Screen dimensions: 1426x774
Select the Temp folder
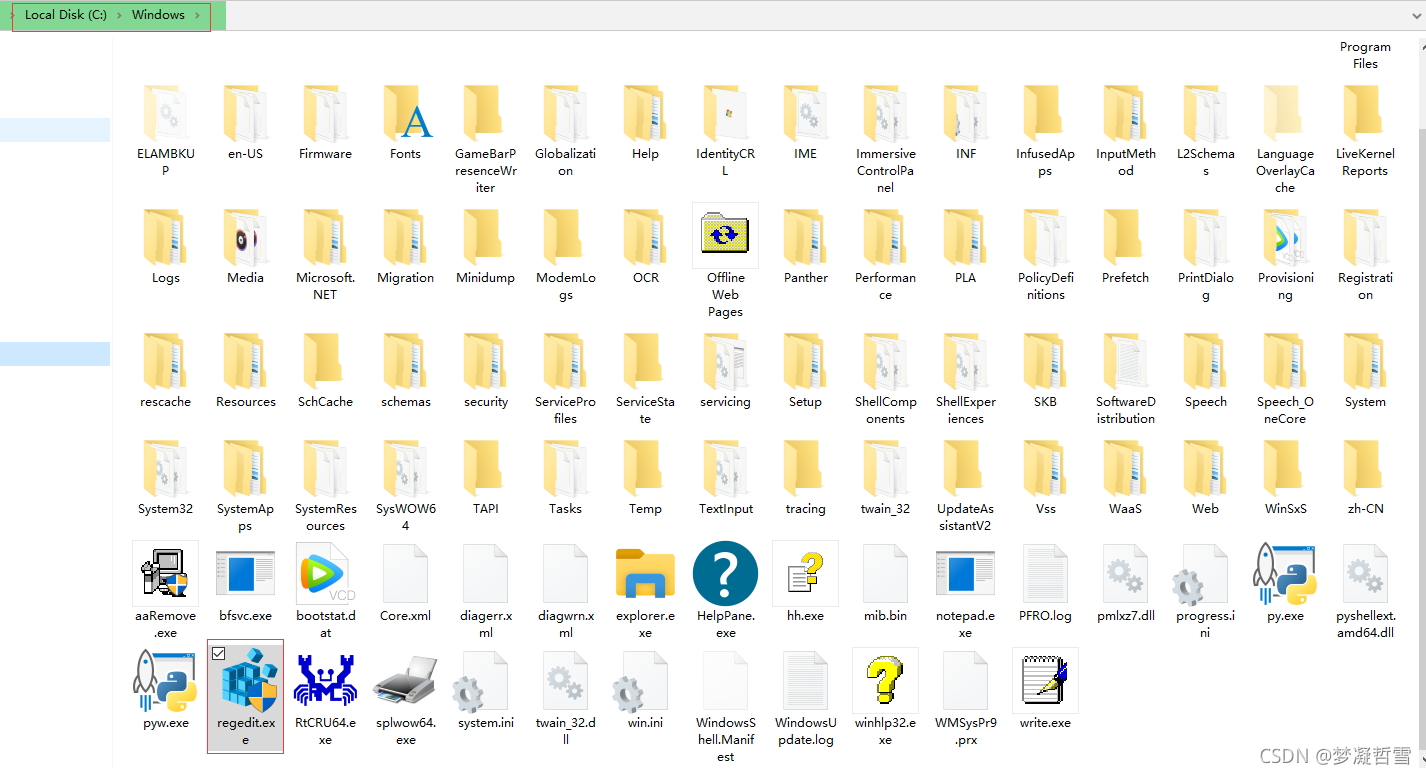click(x=645, y=477)
